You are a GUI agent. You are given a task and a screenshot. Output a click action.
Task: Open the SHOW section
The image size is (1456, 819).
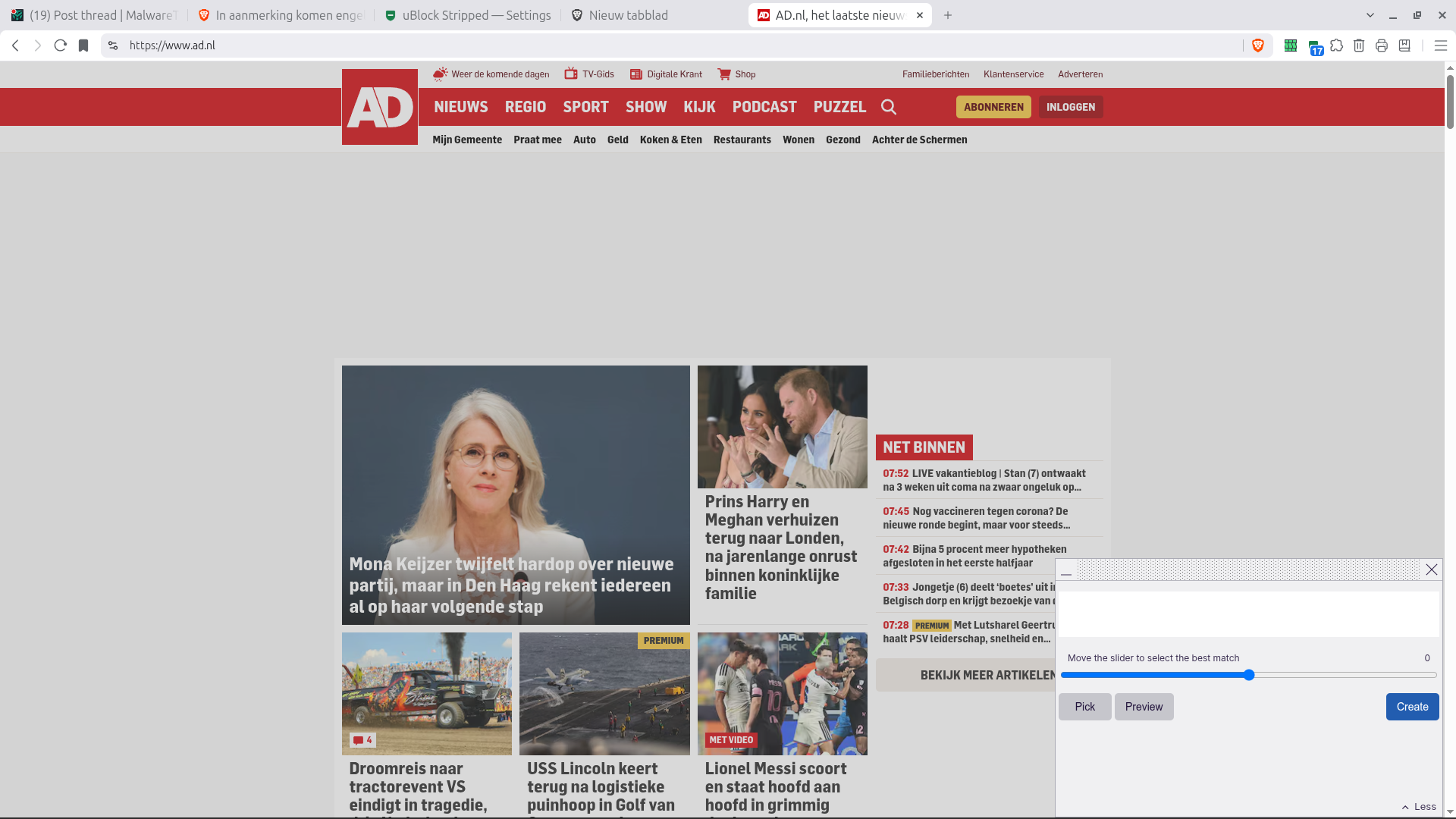[646, 107]
